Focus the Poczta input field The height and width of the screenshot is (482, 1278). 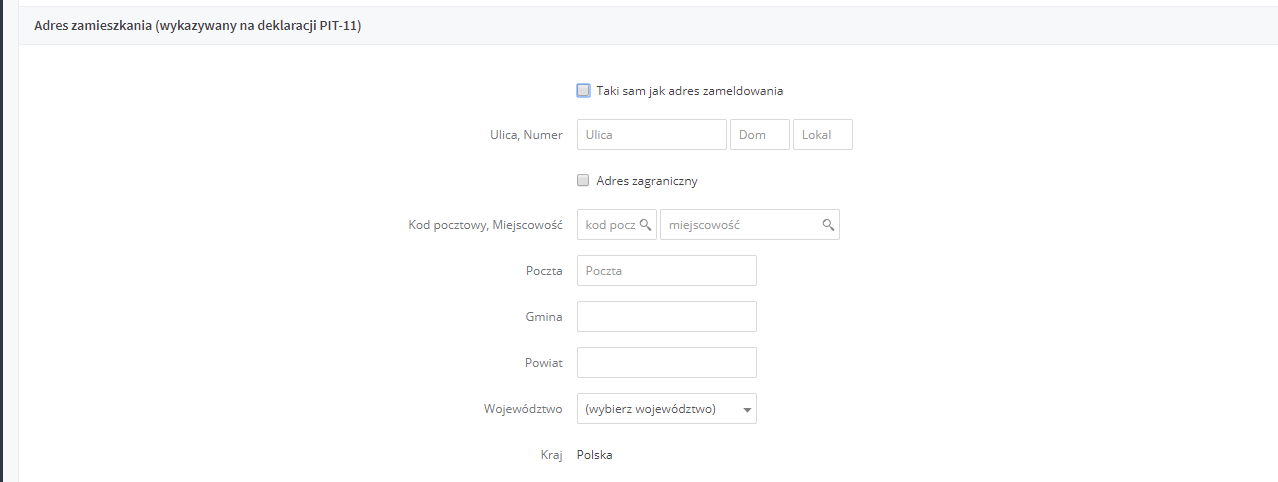(667, 271)
